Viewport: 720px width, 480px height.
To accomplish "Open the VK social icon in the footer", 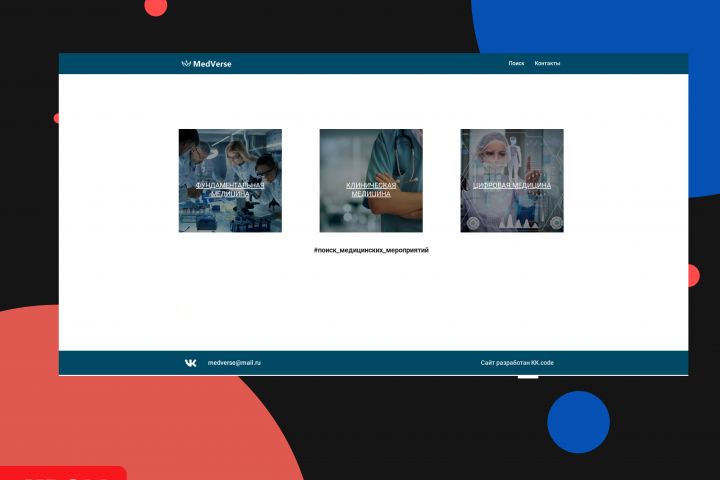I will [x=191, y=363].
